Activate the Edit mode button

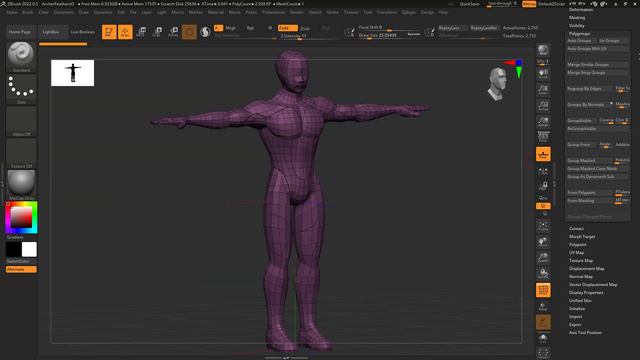coord(109,32)
